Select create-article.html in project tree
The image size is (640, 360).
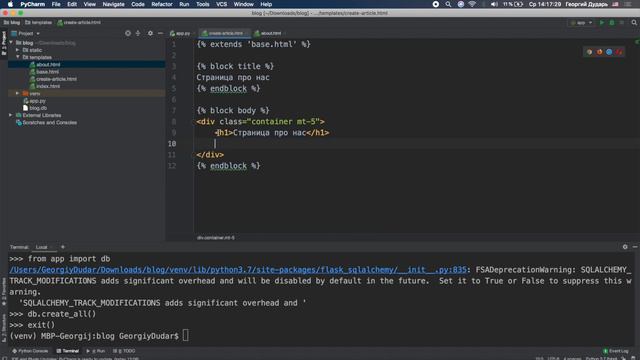tap(56, 79)
